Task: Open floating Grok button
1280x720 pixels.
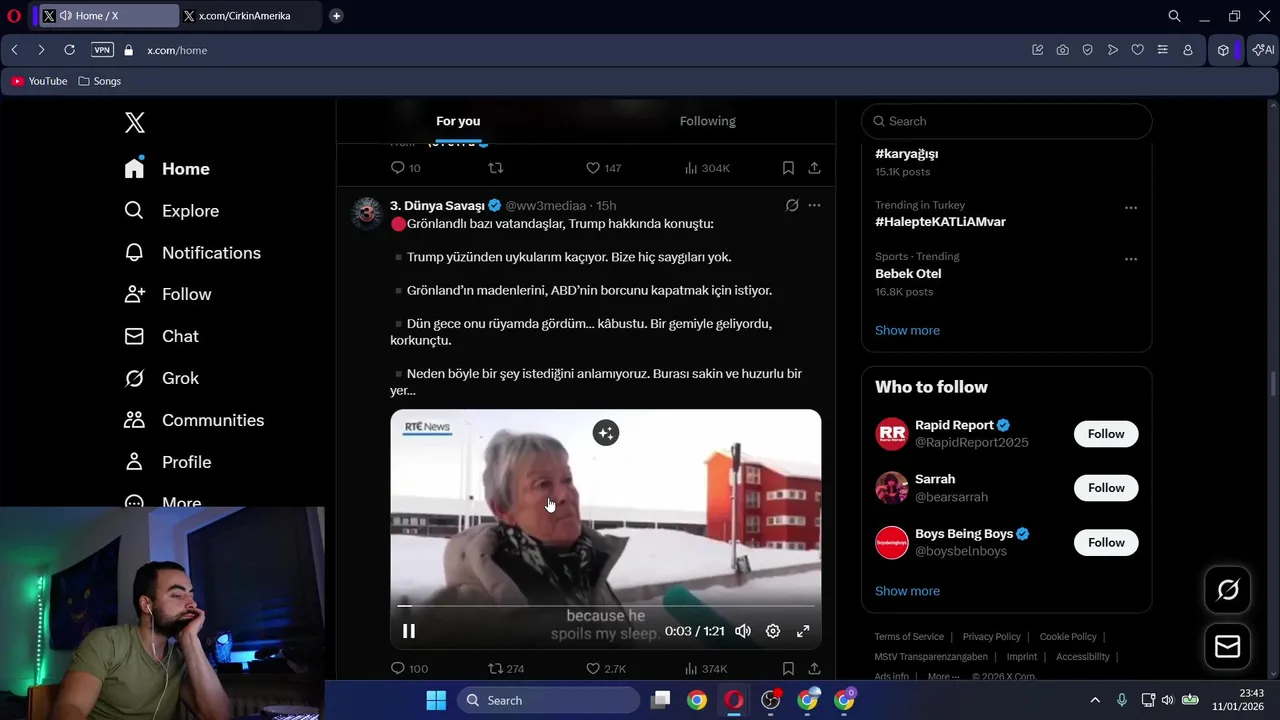Action: [x=1228, y=590]
